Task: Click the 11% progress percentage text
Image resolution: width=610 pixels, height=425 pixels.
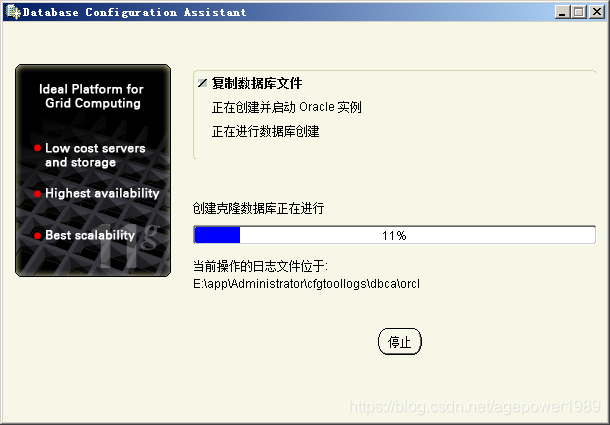Action: click(394, 235)
